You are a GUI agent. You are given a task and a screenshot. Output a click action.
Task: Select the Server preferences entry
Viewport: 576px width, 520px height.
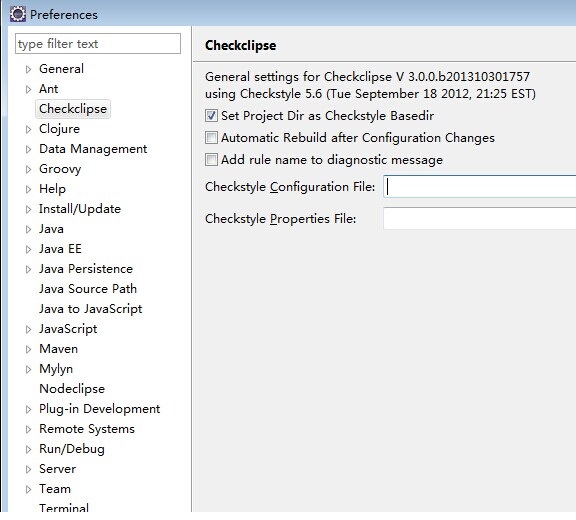tap(57, 469)
